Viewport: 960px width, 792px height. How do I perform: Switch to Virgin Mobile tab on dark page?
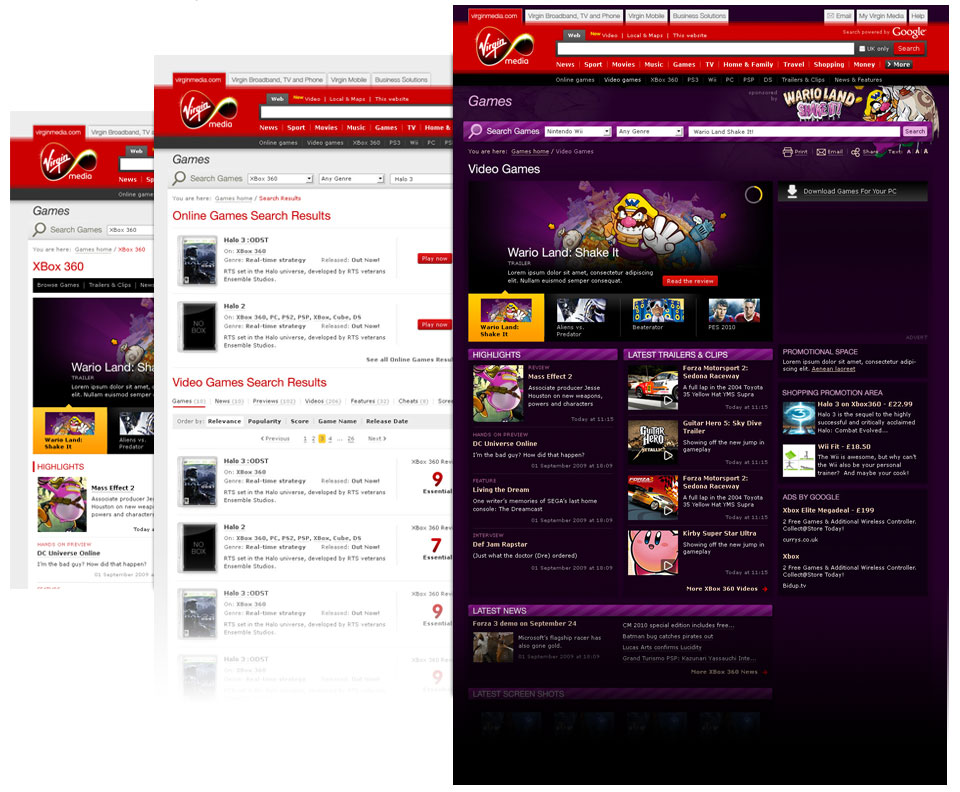point(646,16)
